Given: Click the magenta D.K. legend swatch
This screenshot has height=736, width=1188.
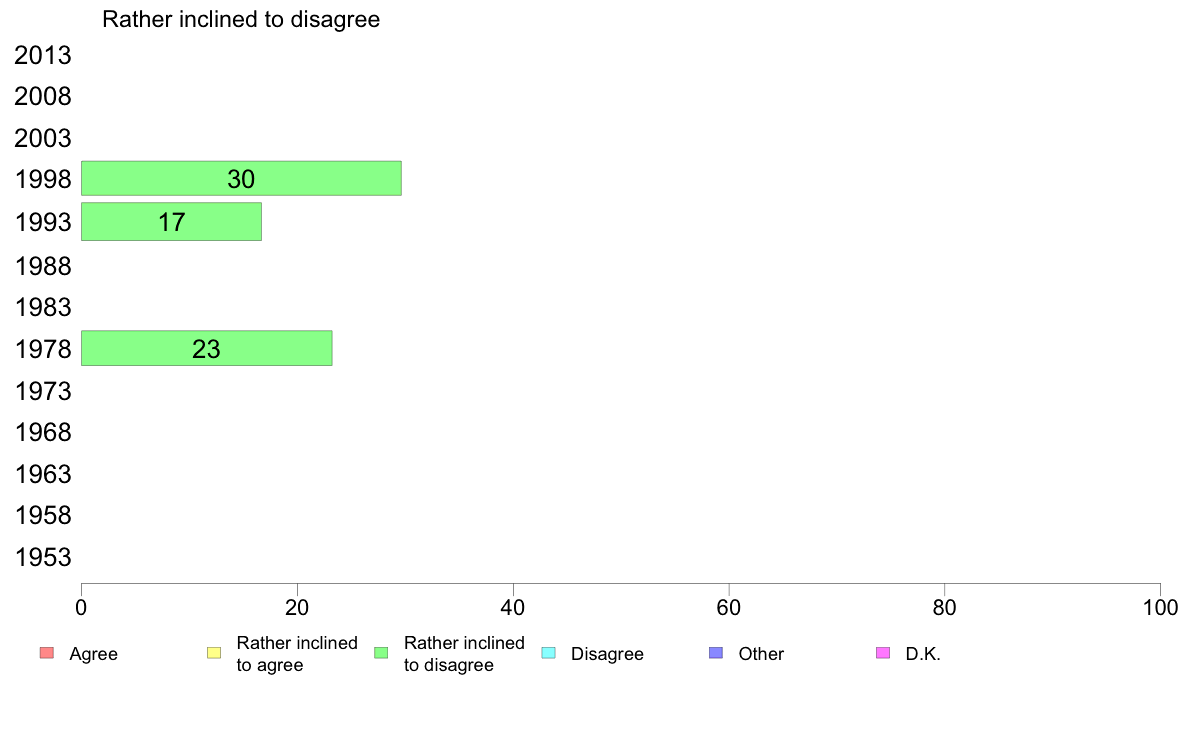Looking at the screenshot, I should click(883, 653).
